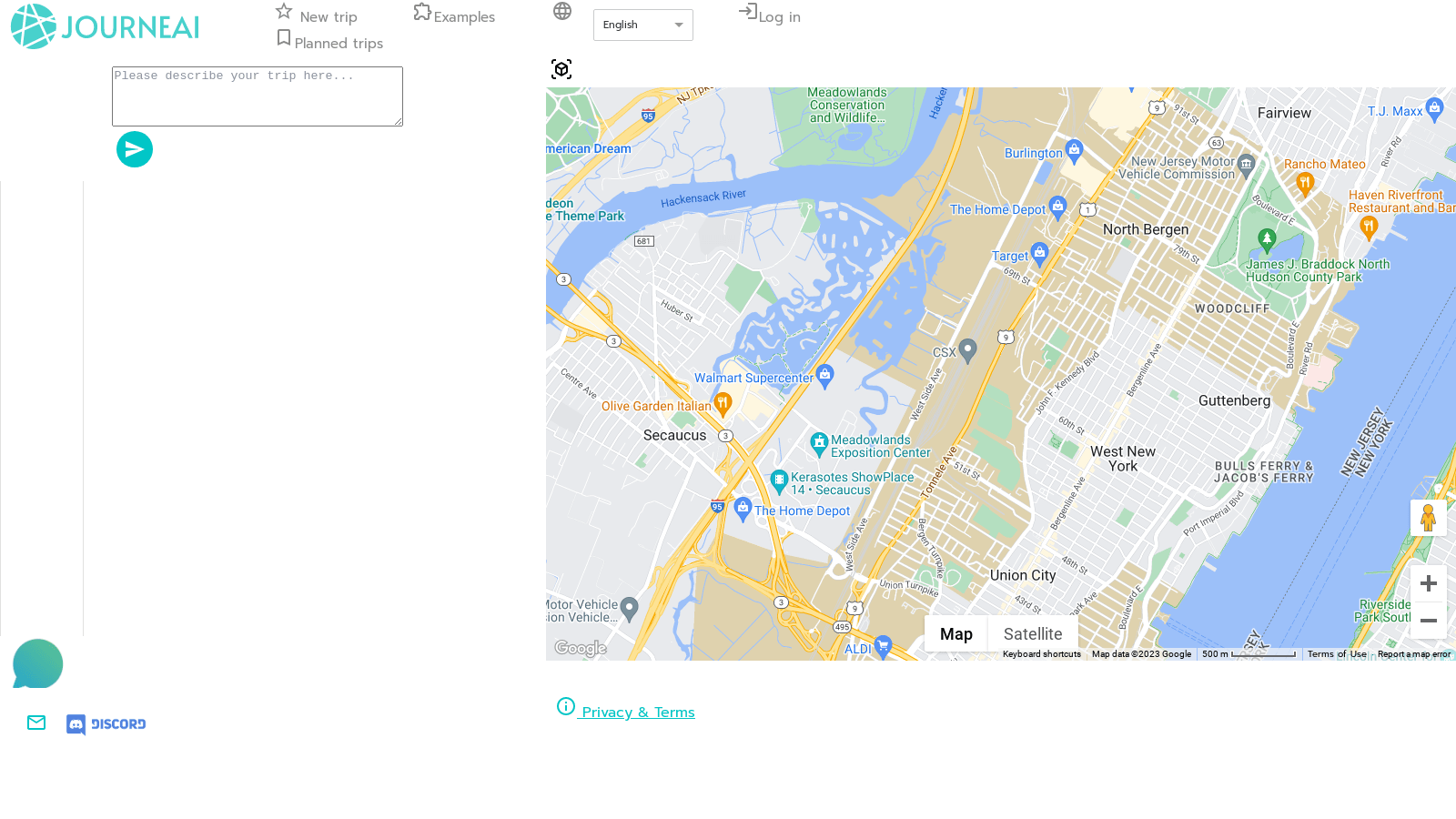Click the trip description text box
Image resolution: width=1456 pixels, height=819 pixels.
258,96
